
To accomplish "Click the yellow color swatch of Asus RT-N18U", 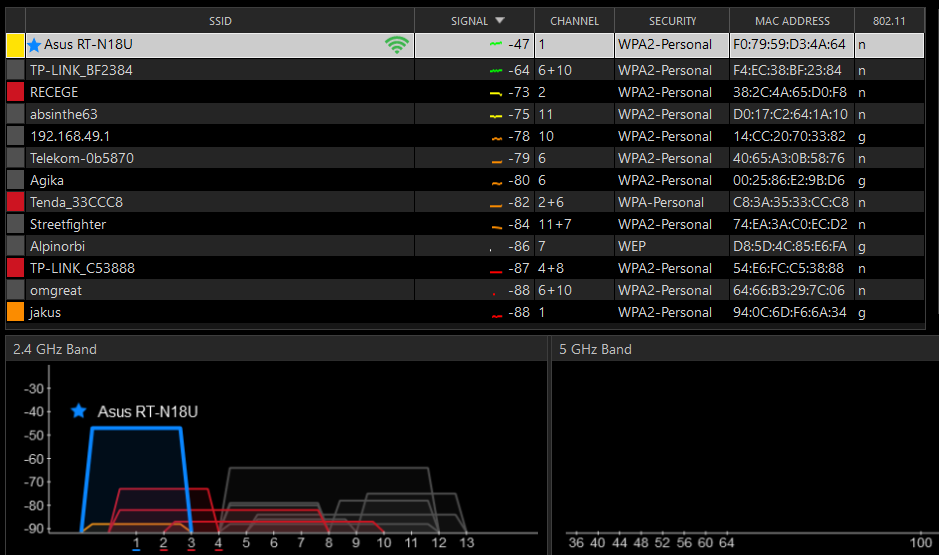I will (16, 45).
